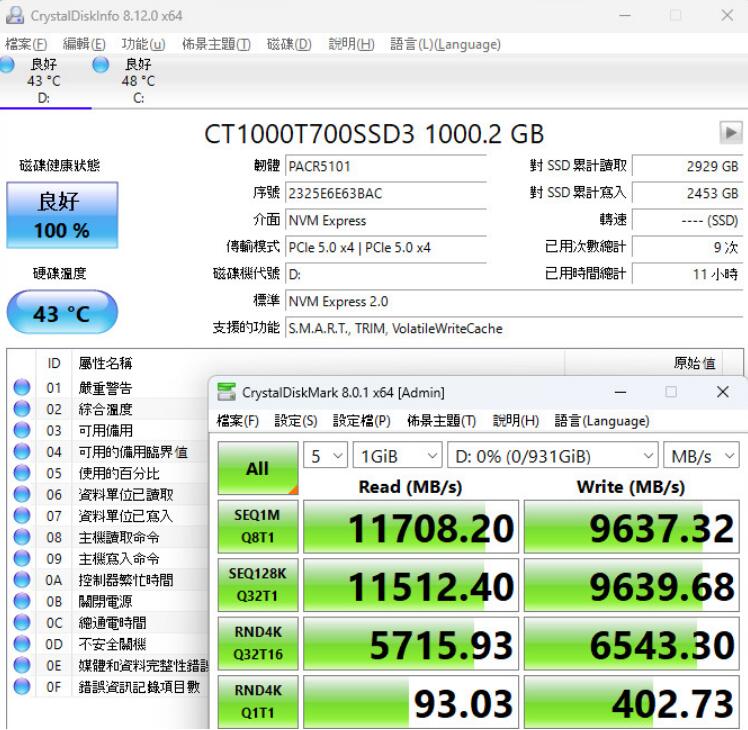
Task: Click the RND4K Q1T1 write result 402.73
Action: point(632,701)
